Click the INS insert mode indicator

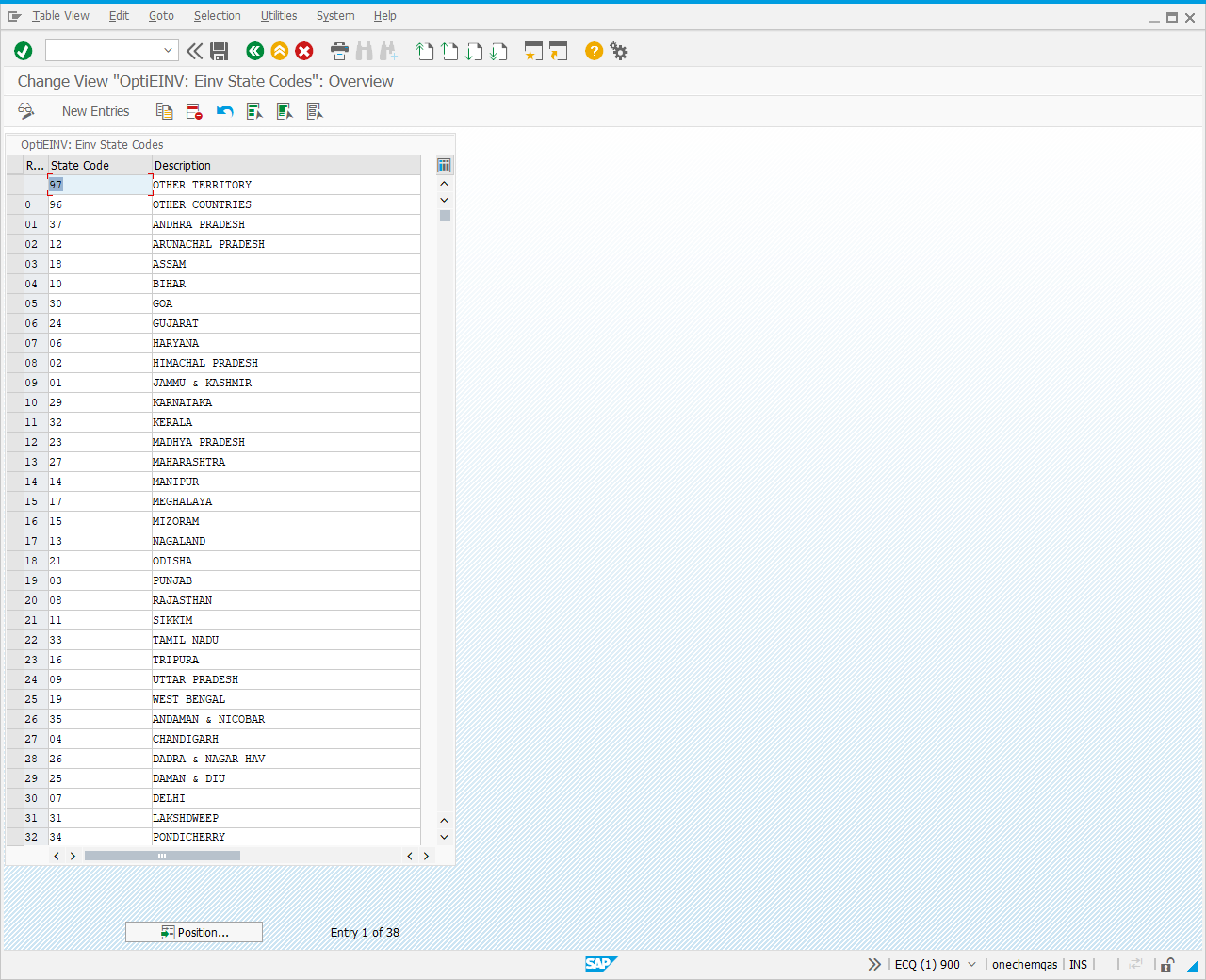click(x=1078, y=964)
